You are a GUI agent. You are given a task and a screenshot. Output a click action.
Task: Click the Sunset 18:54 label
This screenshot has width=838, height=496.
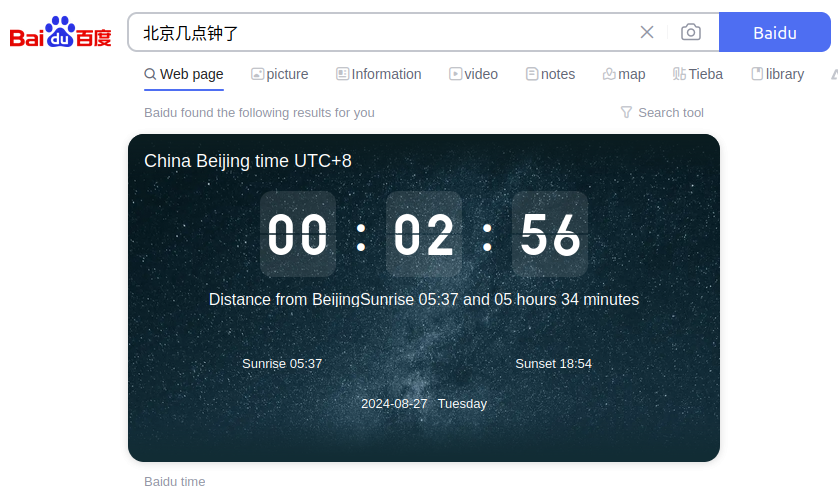553,363
